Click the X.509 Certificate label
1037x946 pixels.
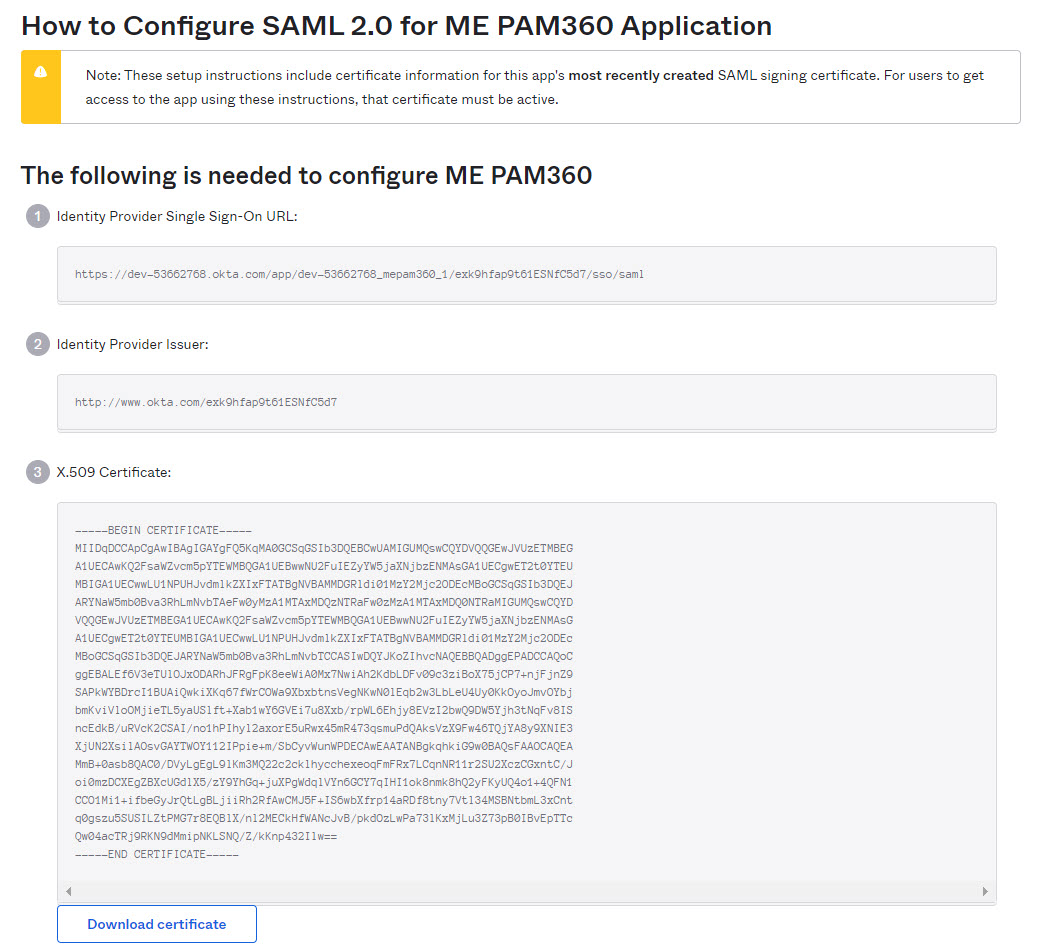pyautogui.click(x=114, y=472)
